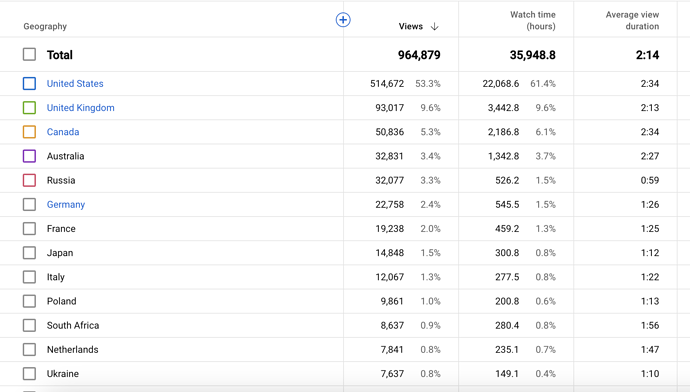Toggle the green United Kingdom checkbox

[29, 108]
